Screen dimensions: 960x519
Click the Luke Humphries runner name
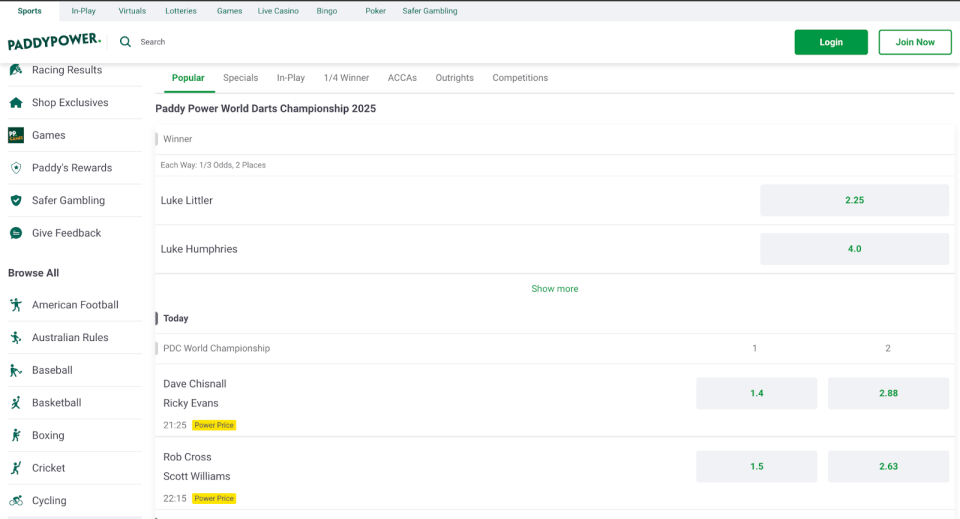[199, 249]
